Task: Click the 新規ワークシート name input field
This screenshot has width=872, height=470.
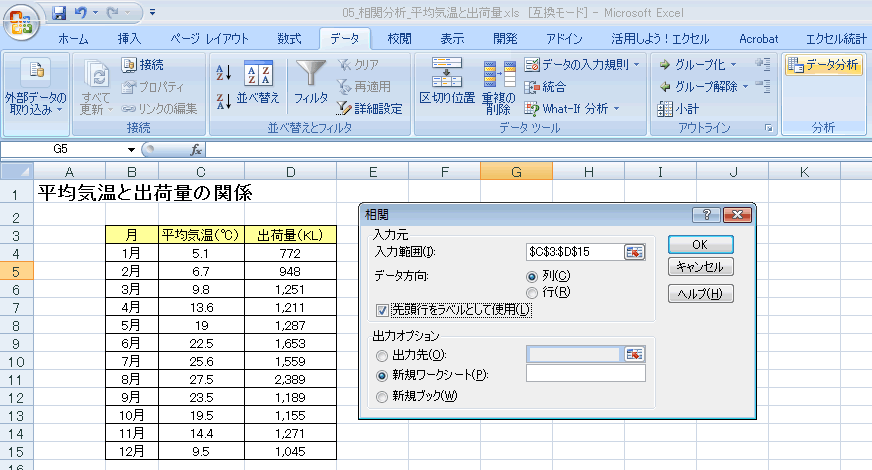Action: tap(585, 374)
